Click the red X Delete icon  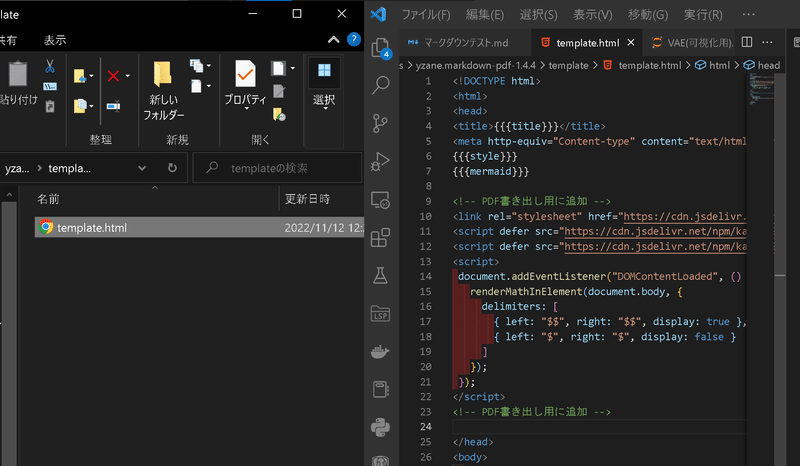(113, 76)
